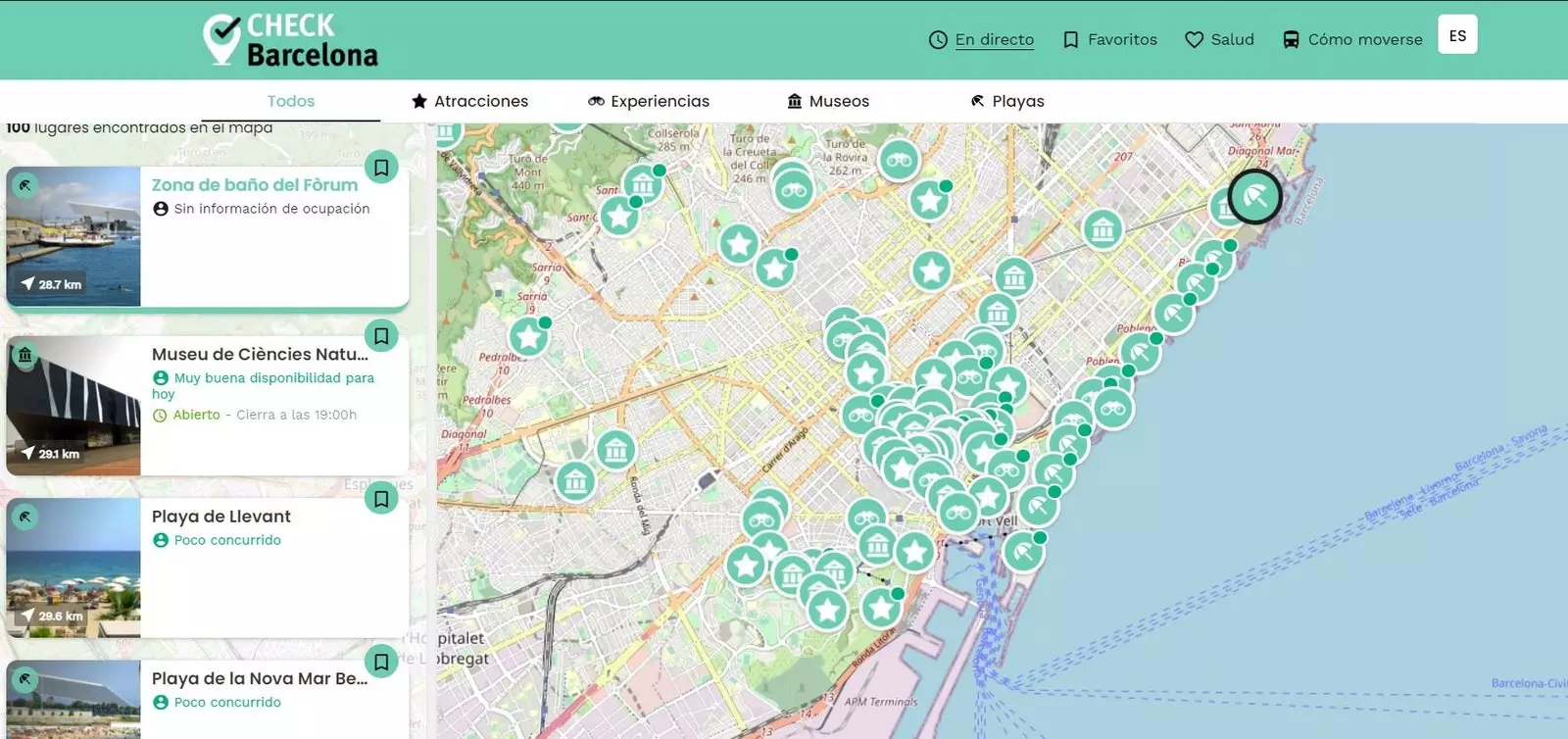
Task: Select 'Poco concurrido' under Nova Mar Bella
Action: coord(218,703)
